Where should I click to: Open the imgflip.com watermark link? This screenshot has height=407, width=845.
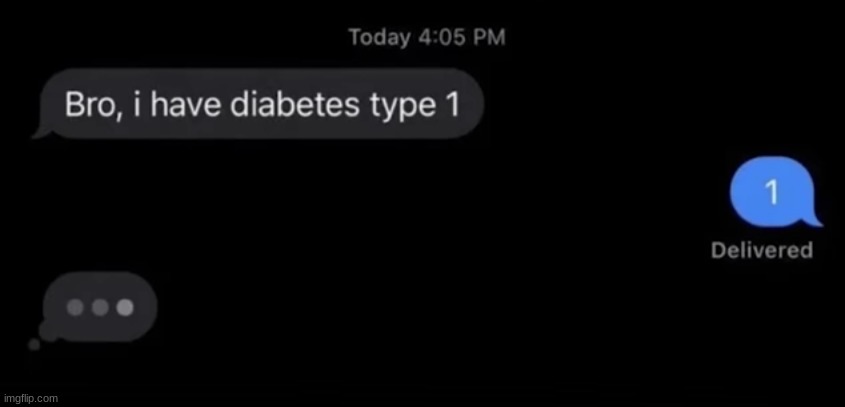pos(29,399)
